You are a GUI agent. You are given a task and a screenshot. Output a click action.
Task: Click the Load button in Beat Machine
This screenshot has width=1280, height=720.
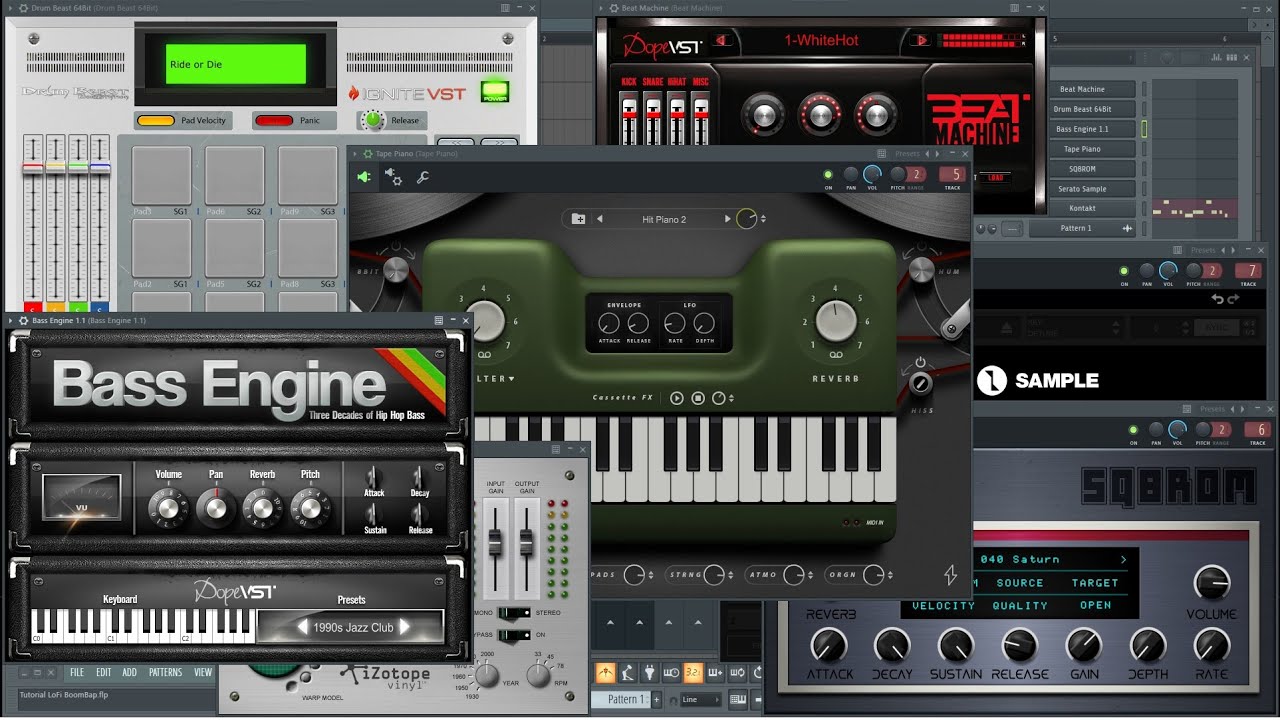pyautogui.click(x=995, y=178)
